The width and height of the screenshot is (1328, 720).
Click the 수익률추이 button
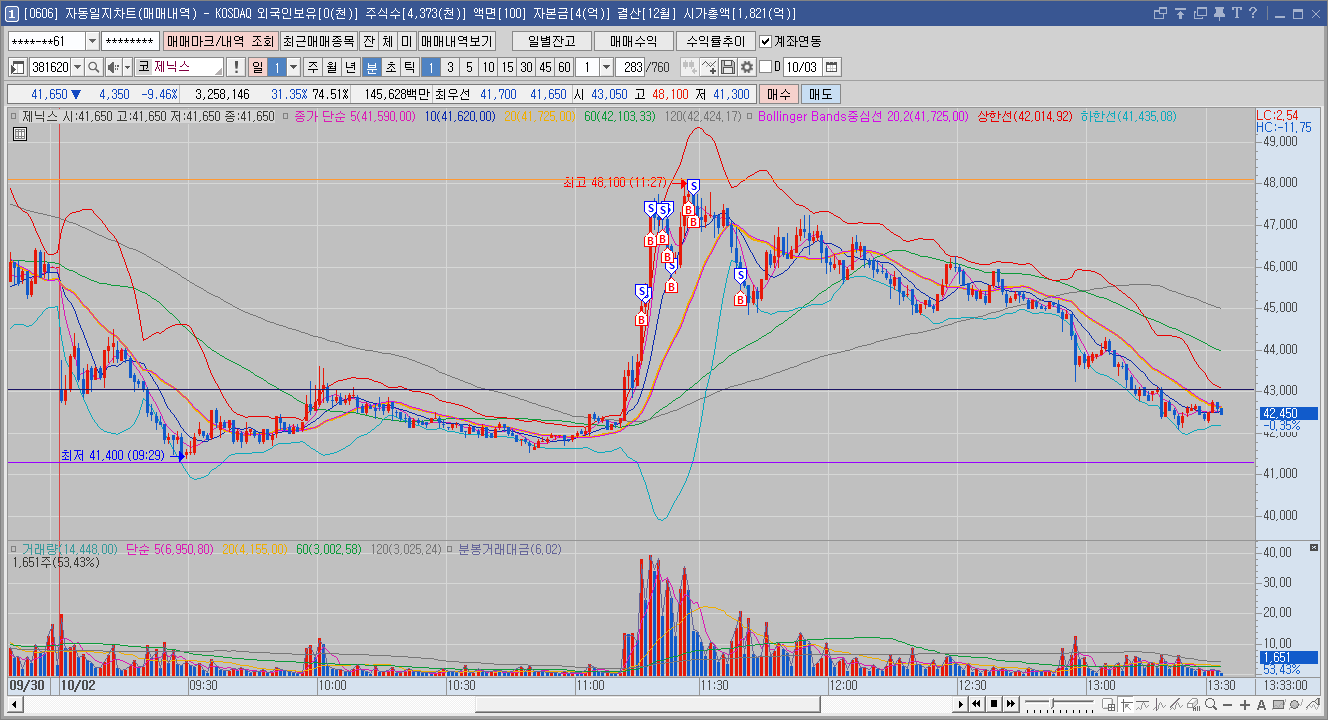click(x=715, y=41)
